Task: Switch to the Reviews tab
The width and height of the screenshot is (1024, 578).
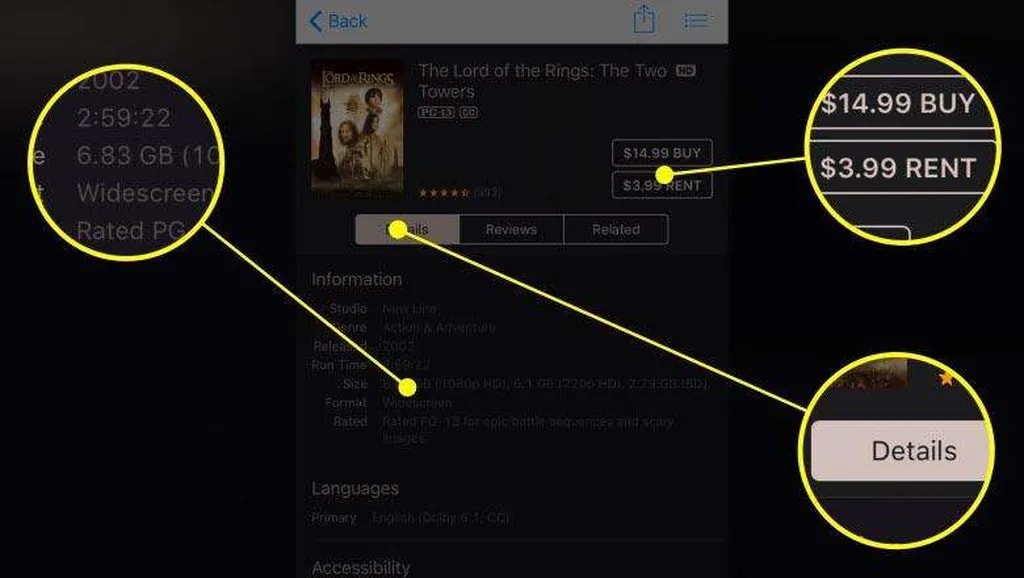Action: [511, 229]
